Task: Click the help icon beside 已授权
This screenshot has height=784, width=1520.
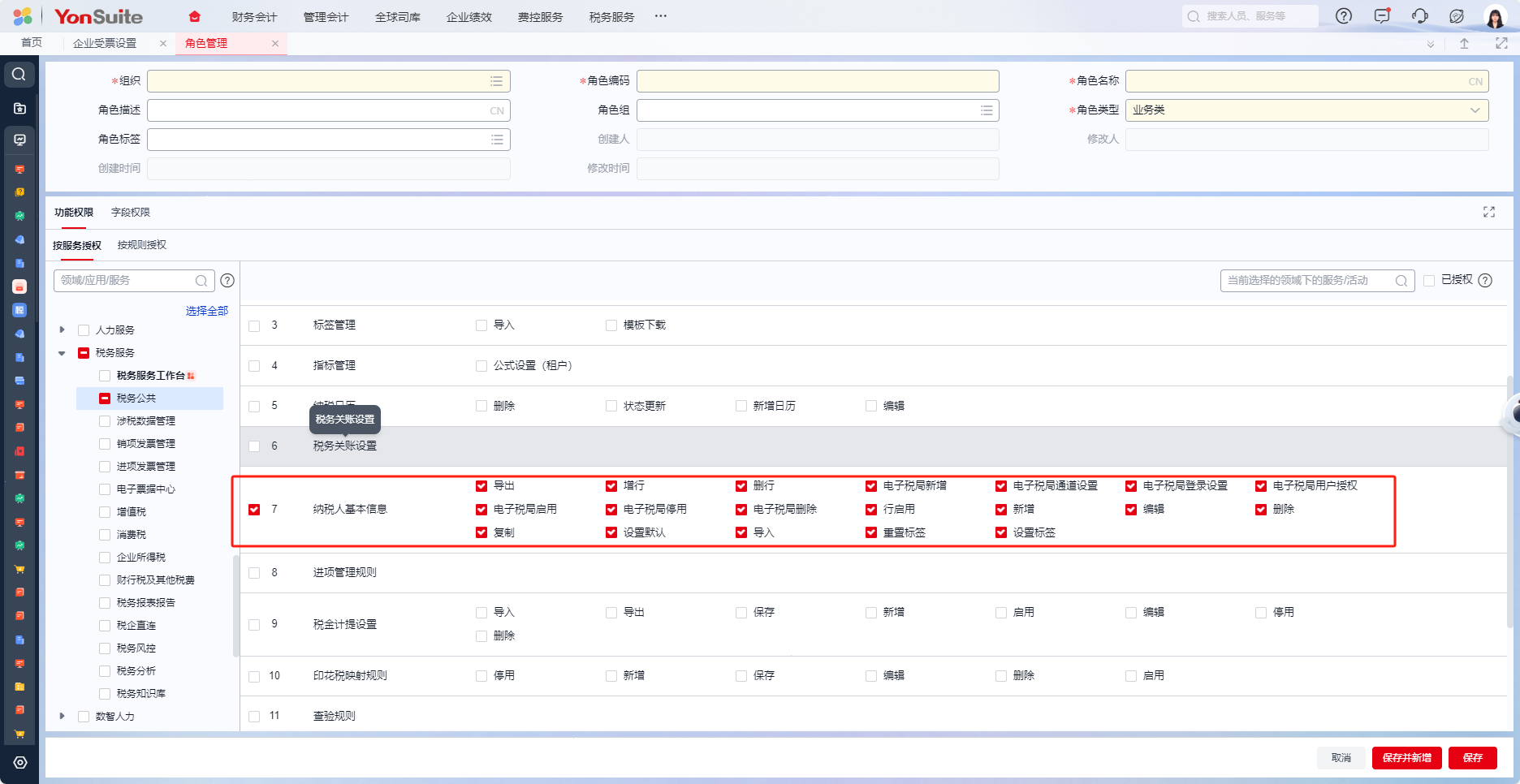Action: pyautogui.click(x=1485, y=281)
